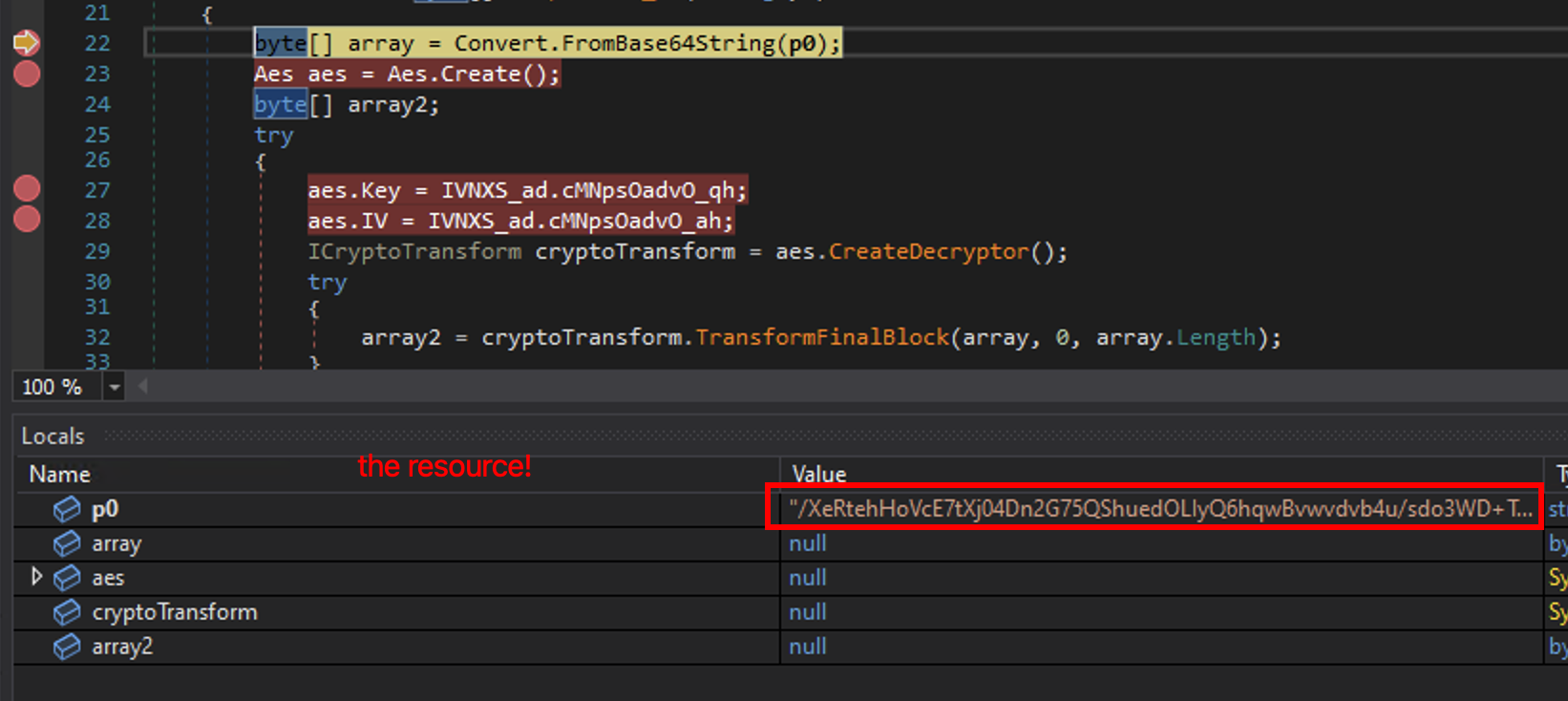Expand the aes variable in Locals
The image size is (1568, 701).
point(37,577)
